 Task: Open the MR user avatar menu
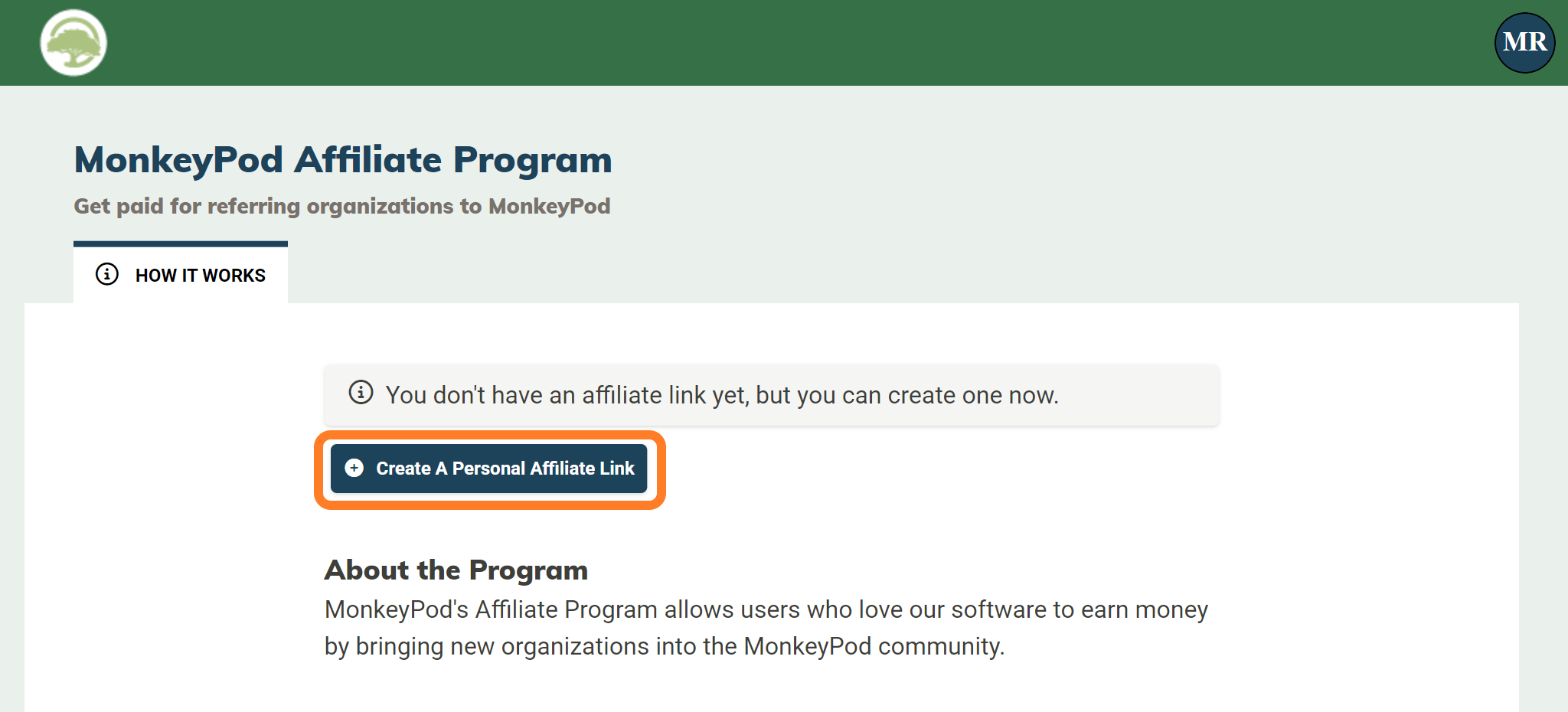tap(1524, 43)
